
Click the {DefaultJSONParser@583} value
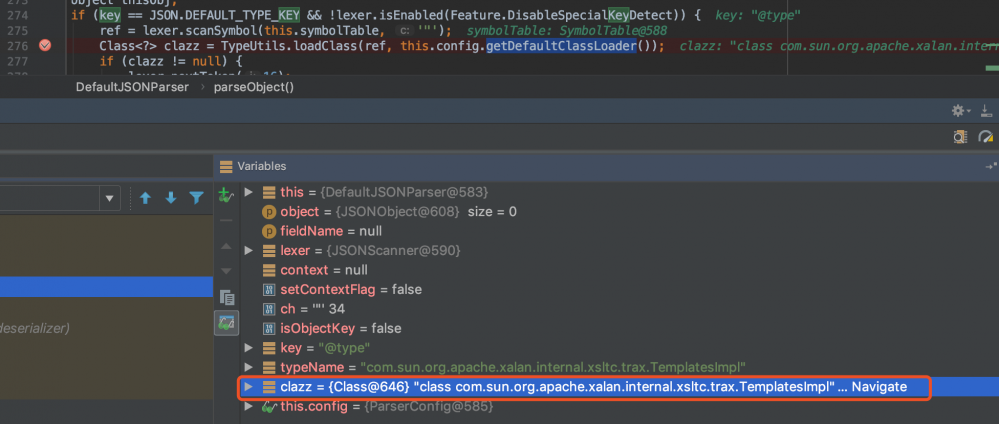(404, 192)
